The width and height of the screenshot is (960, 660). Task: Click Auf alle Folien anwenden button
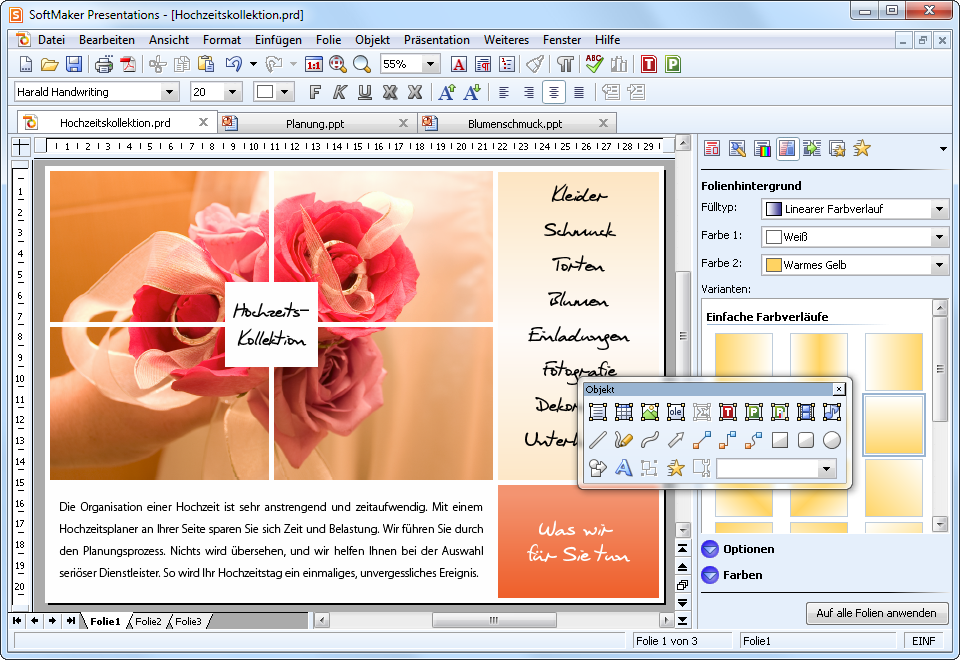[x=876, y=613]
